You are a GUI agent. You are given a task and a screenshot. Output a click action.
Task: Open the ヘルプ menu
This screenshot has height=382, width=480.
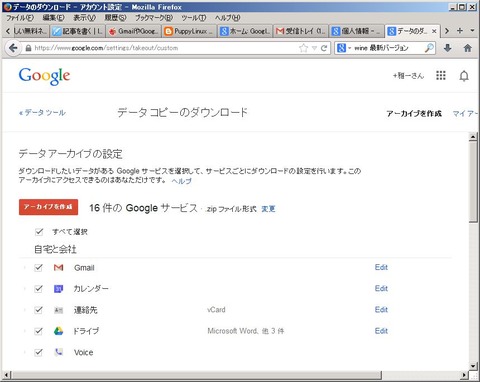tap(227, 17)
